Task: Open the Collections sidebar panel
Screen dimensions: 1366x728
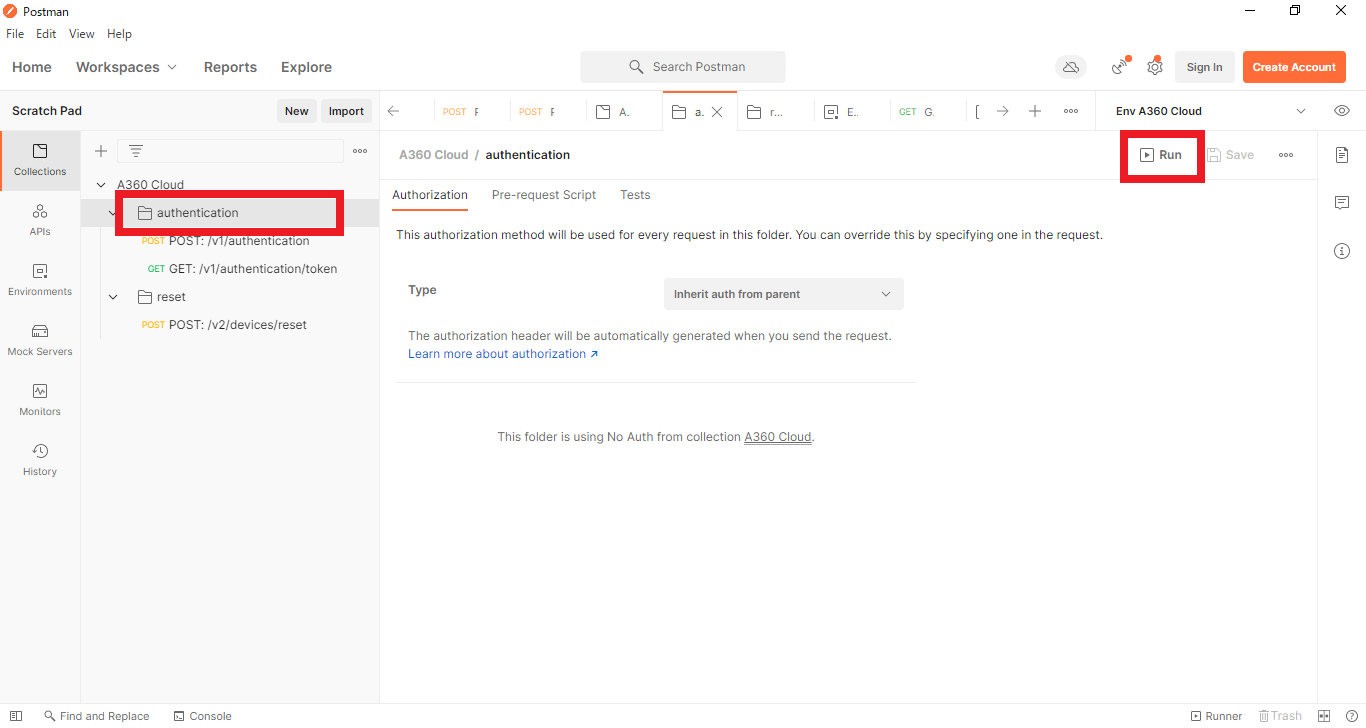Action: [x=40, y=160]
